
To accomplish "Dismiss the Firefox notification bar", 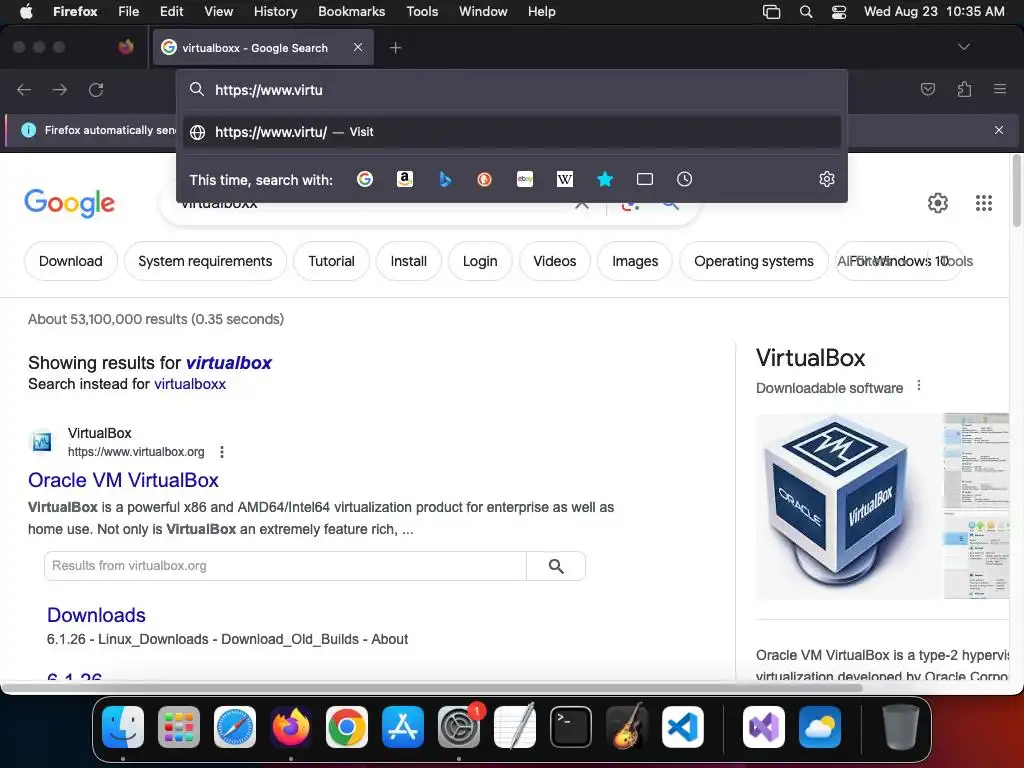I will (999, 130).
